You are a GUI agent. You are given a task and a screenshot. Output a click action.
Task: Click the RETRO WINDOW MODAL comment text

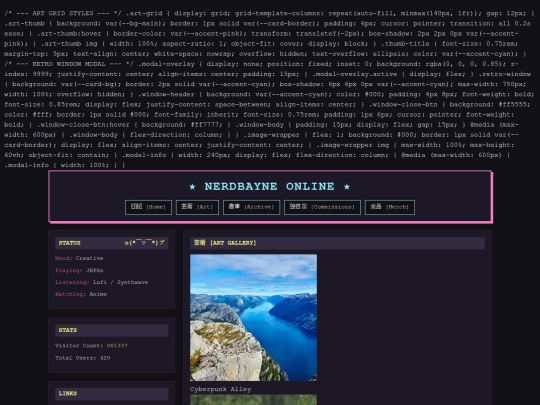point(69,64)
